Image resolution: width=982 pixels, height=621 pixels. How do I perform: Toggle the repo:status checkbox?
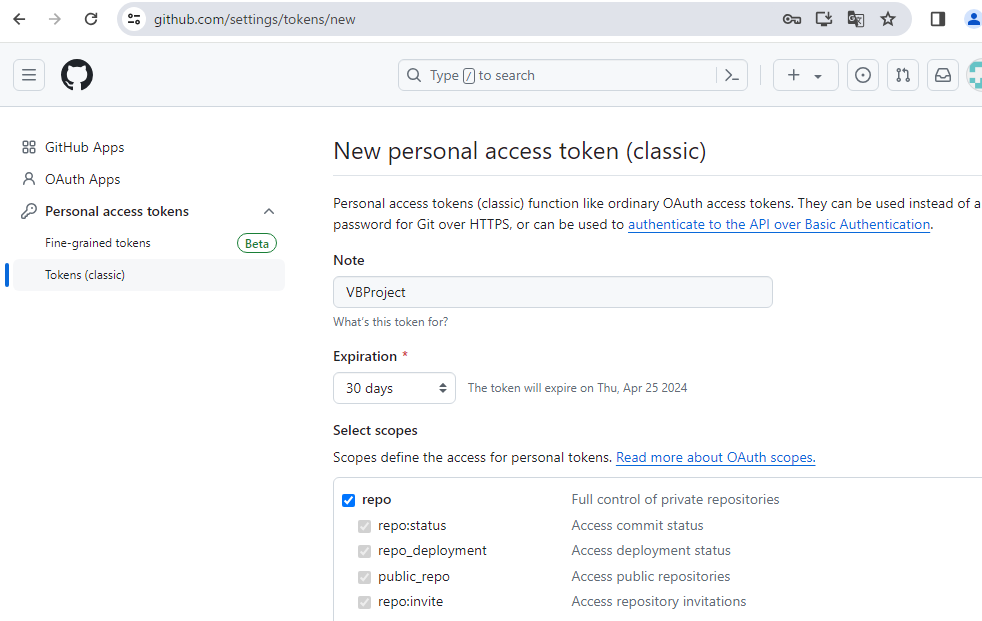[365, 526]
